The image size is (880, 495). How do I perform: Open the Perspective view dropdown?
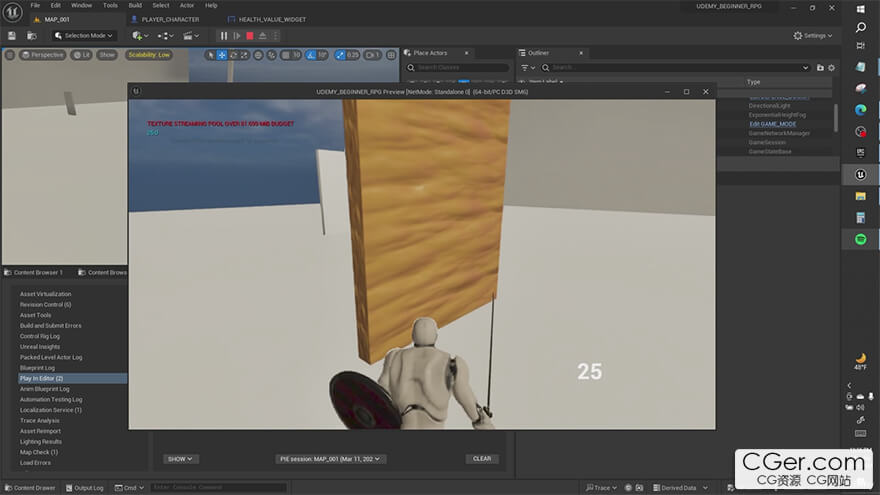pos(43,55)
